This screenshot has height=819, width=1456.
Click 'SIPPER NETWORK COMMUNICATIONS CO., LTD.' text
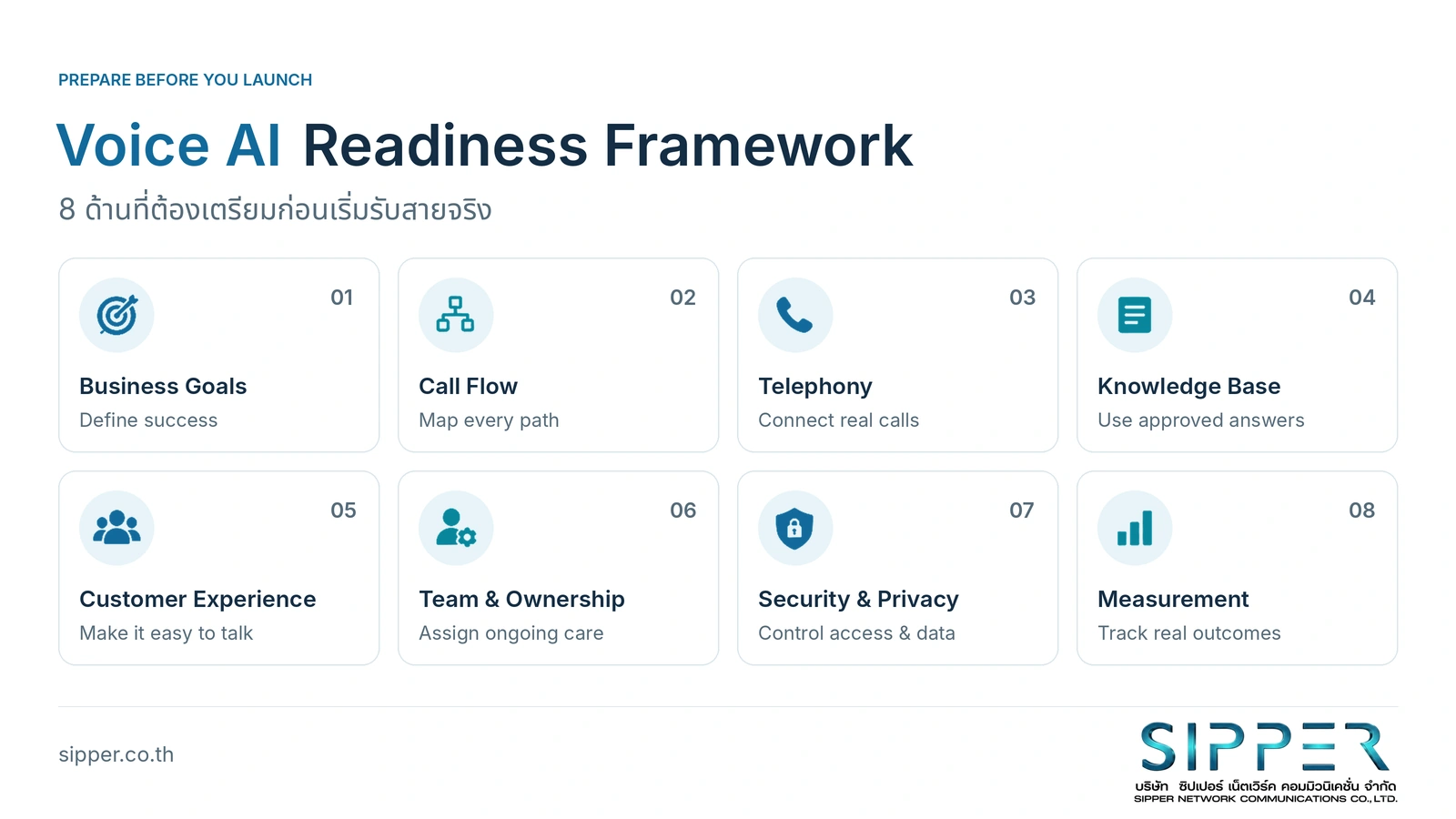[x=1265, y=799]
